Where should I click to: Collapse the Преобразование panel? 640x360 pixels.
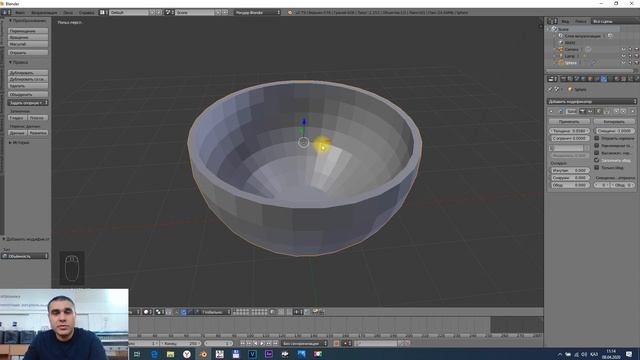[27, 20]
